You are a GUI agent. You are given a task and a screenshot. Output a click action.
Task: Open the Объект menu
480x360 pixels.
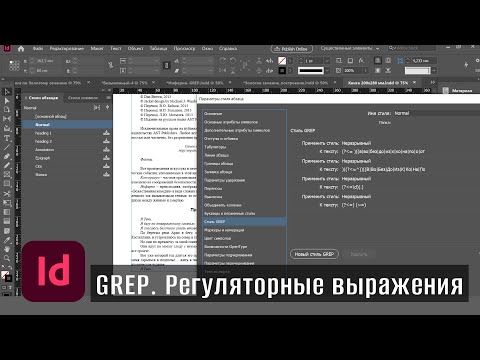135,49
